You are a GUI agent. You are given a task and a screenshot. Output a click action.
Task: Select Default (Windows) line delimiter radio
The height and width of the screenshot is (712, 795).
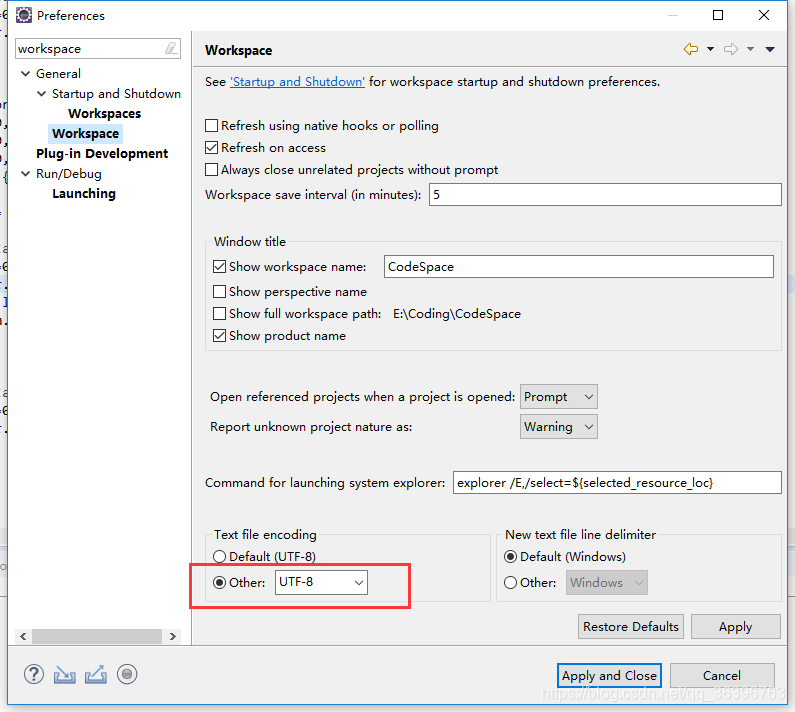tap(511, 557)
